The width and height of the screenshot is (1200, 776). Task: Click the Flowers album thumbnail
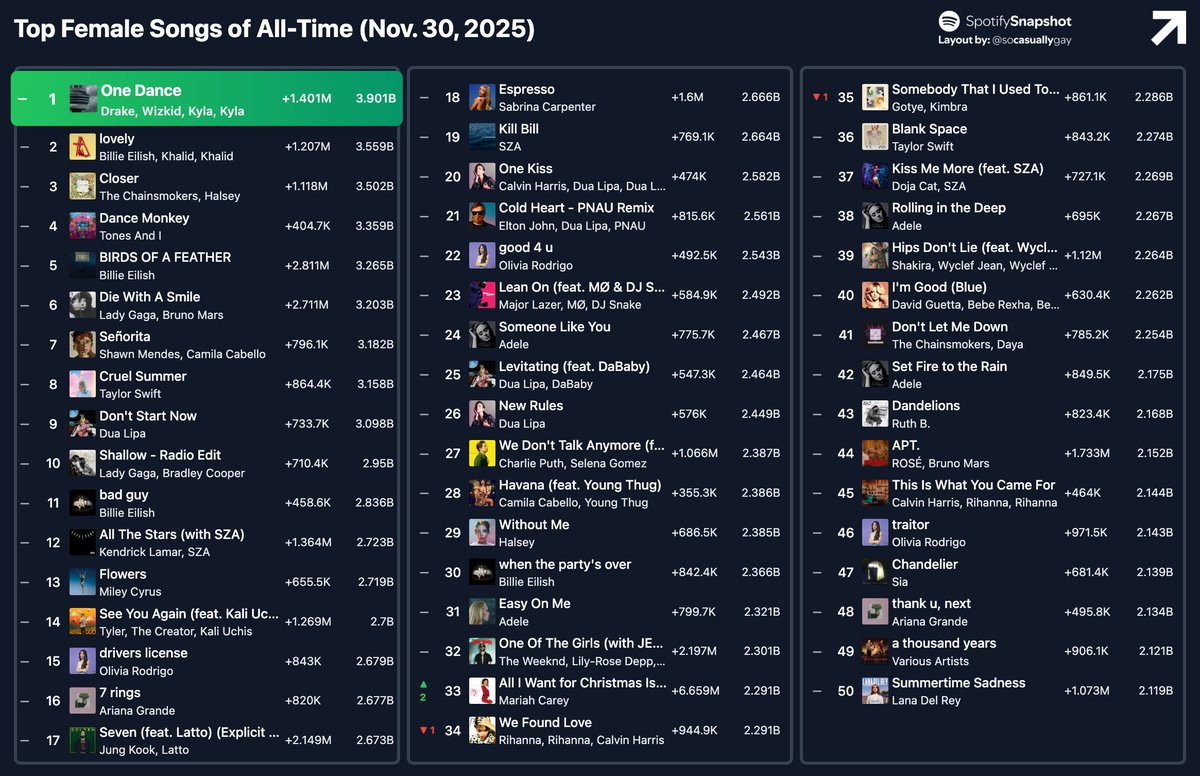click(83, 582)
